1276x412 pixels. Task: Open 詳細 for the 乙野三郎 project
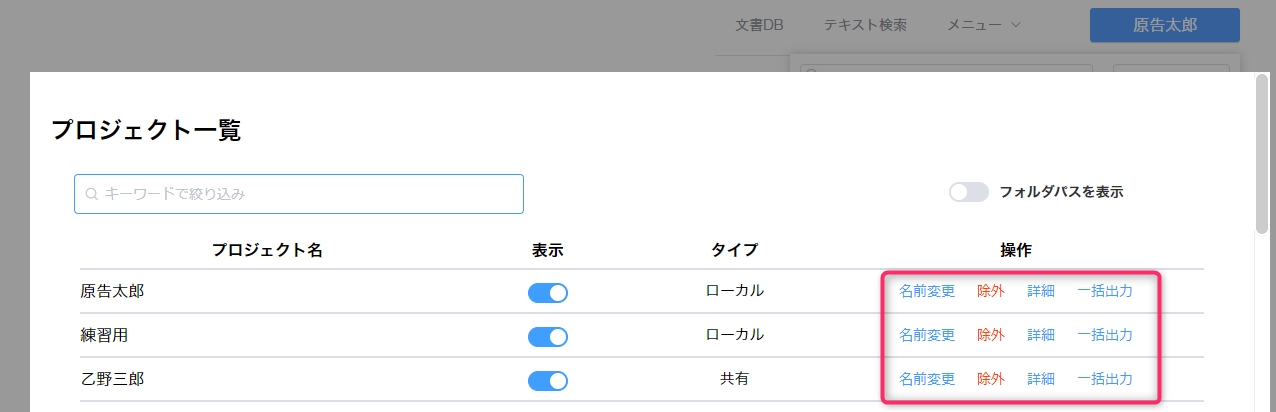[1041, 379]
